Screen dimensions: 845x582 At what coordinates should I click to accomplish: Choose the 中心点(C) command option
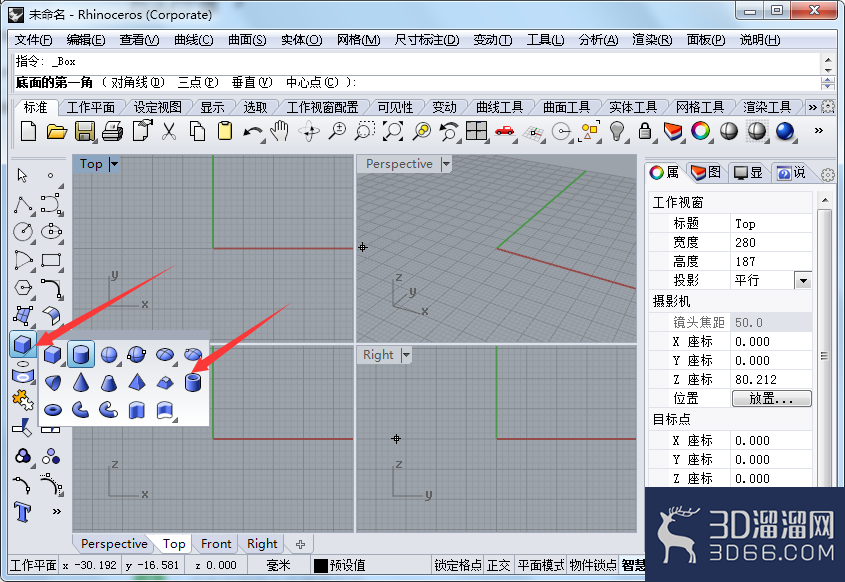pyautogui.click(x=312, y=82)
